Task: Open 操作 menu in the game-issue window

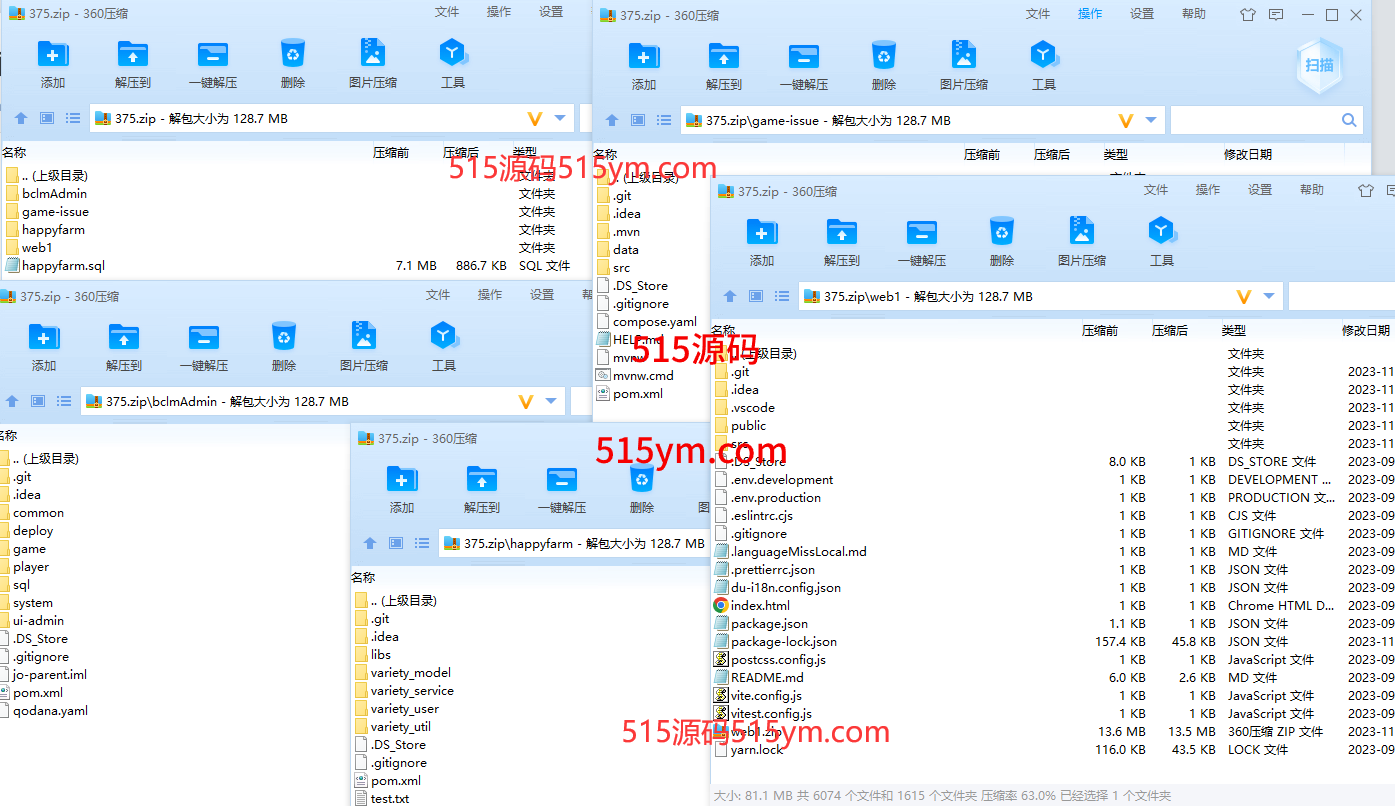Action: click(1090, 14)
